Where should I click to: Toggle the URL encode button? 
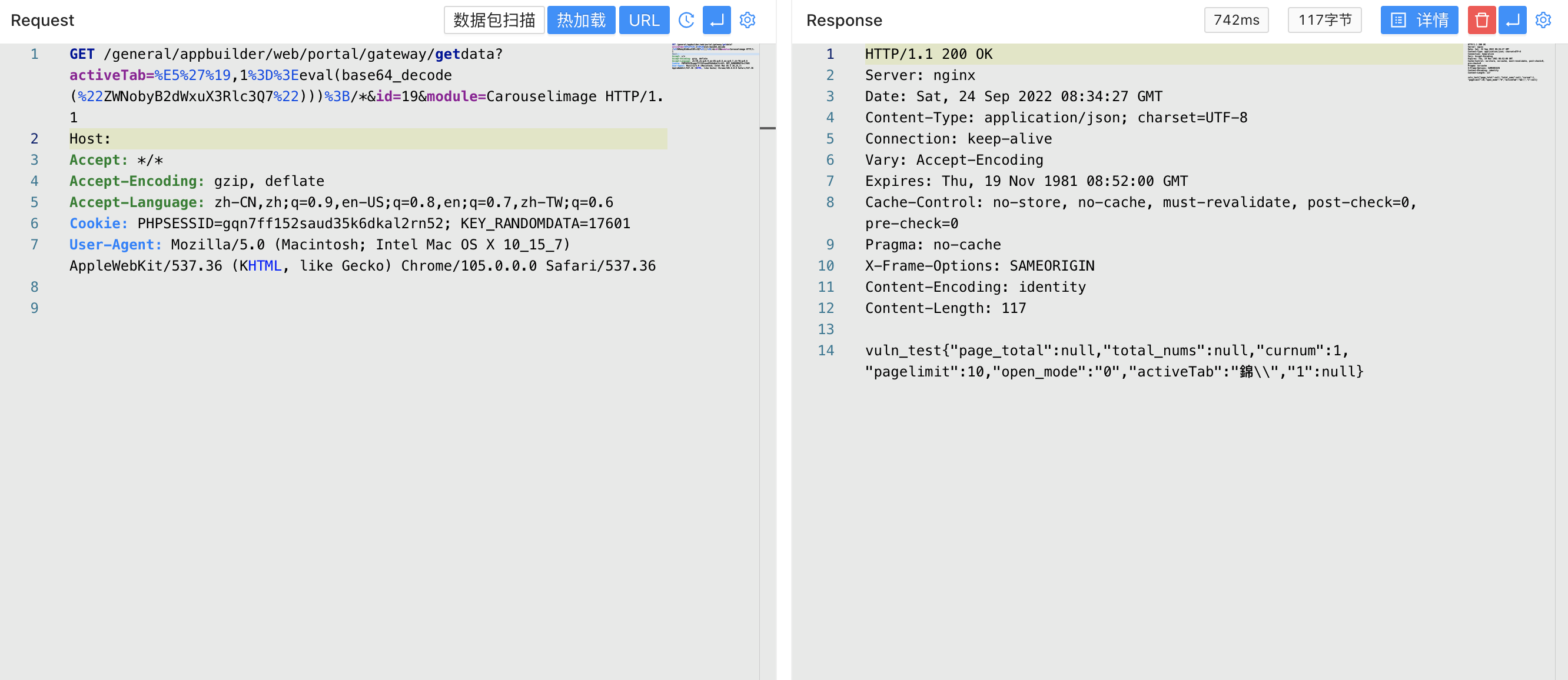[644, 20]
